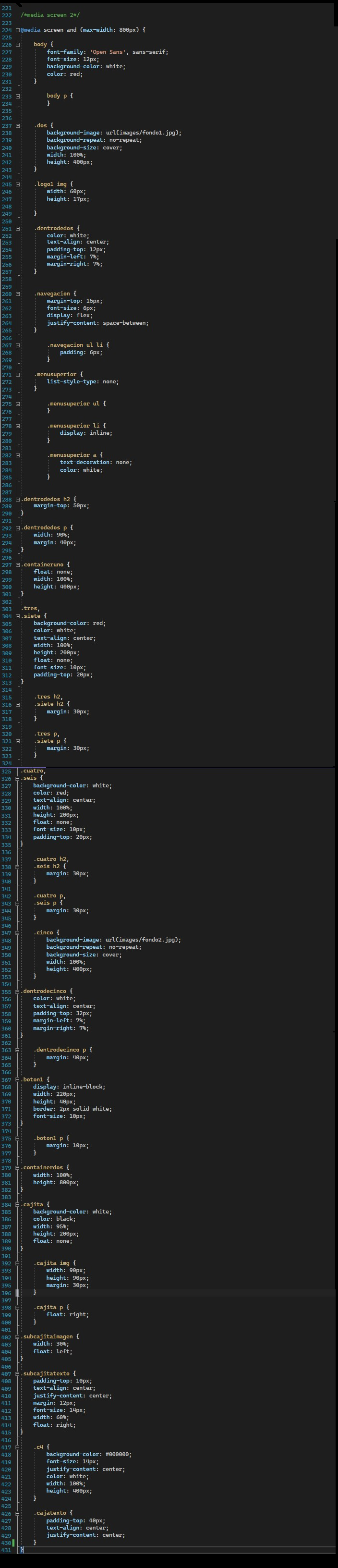Fold the .c4 rule block

pyautogui.click(x=18, y=1446)
